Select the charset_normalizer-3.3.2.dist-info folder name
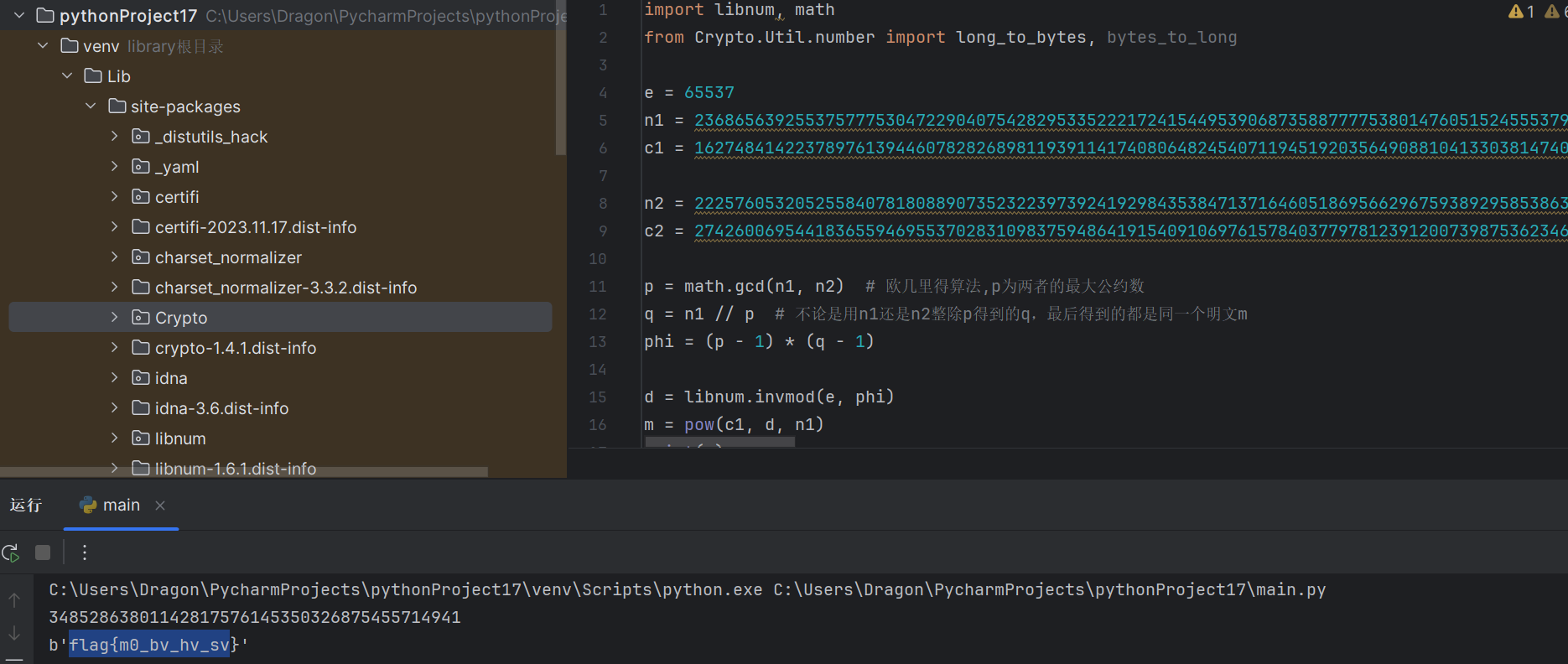This screenshot has height=664, width=1568. (286, 288)
